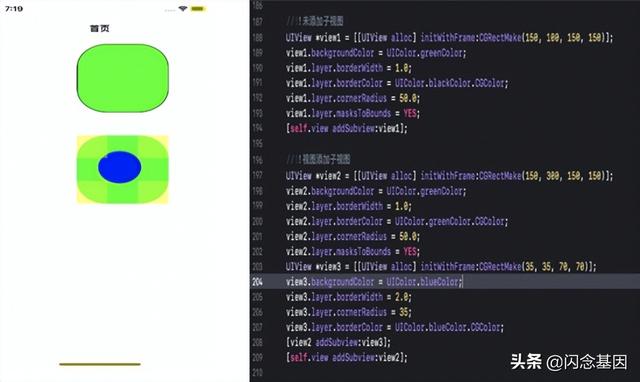Click line number 195 in the gutter
The image size is (640, 382).
click(x=258, y=144)
